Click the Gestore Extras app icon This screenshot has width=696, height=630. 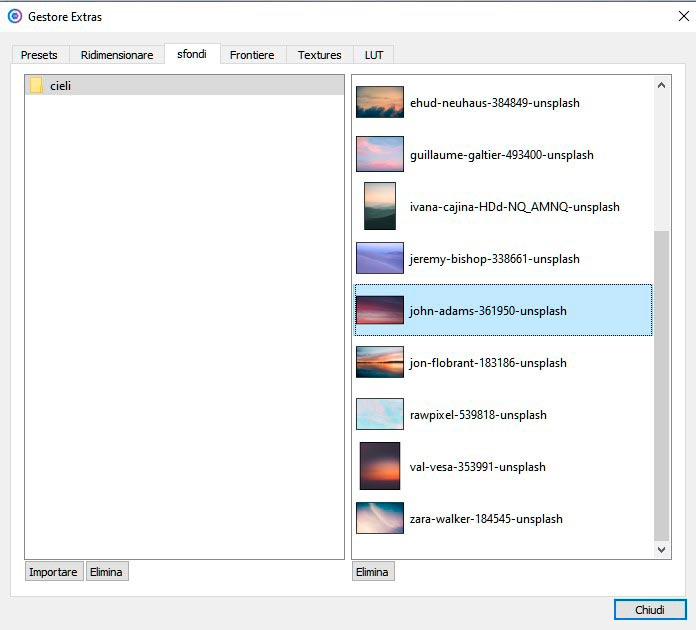coord(15,16)
